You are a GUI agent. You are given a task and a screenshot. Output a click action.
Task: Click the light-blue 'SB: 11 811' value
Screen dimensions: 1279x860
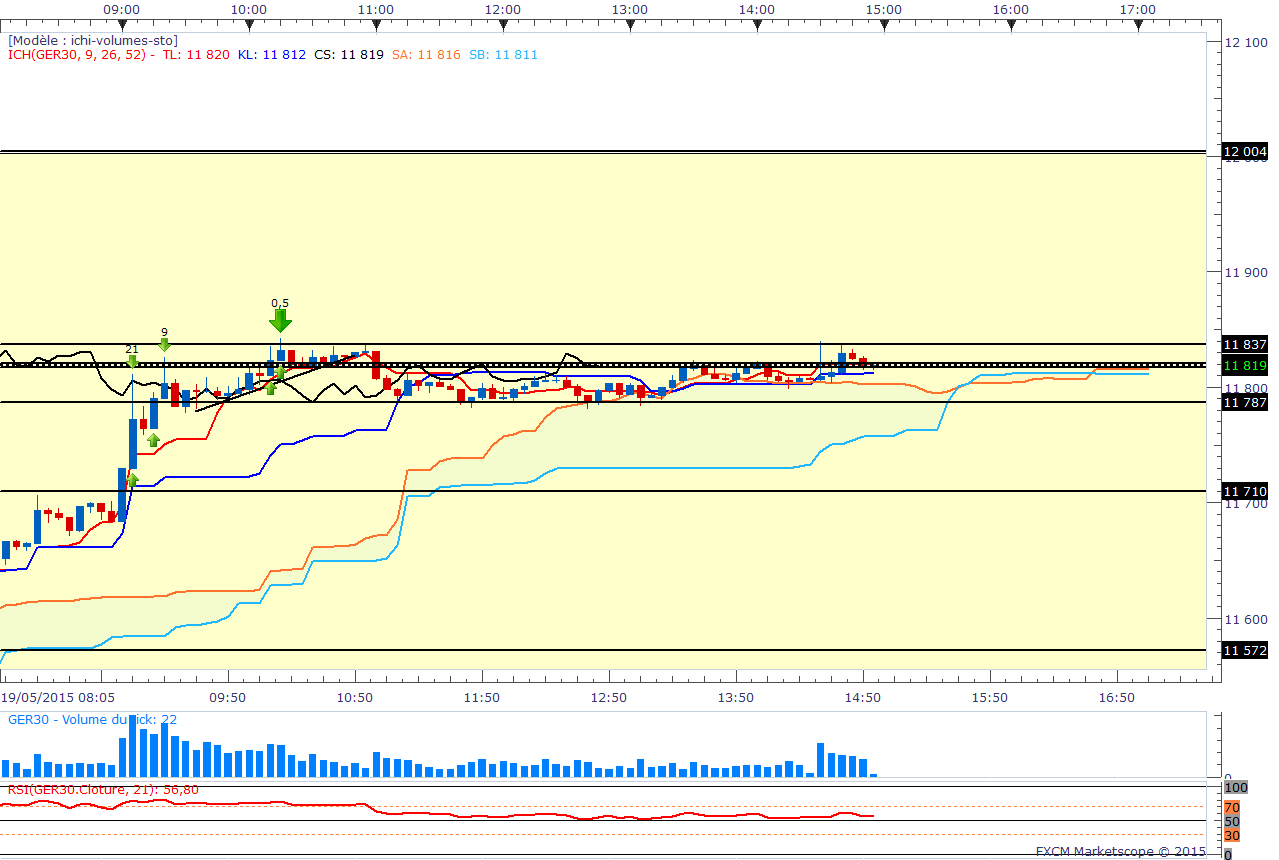[503, 55]
